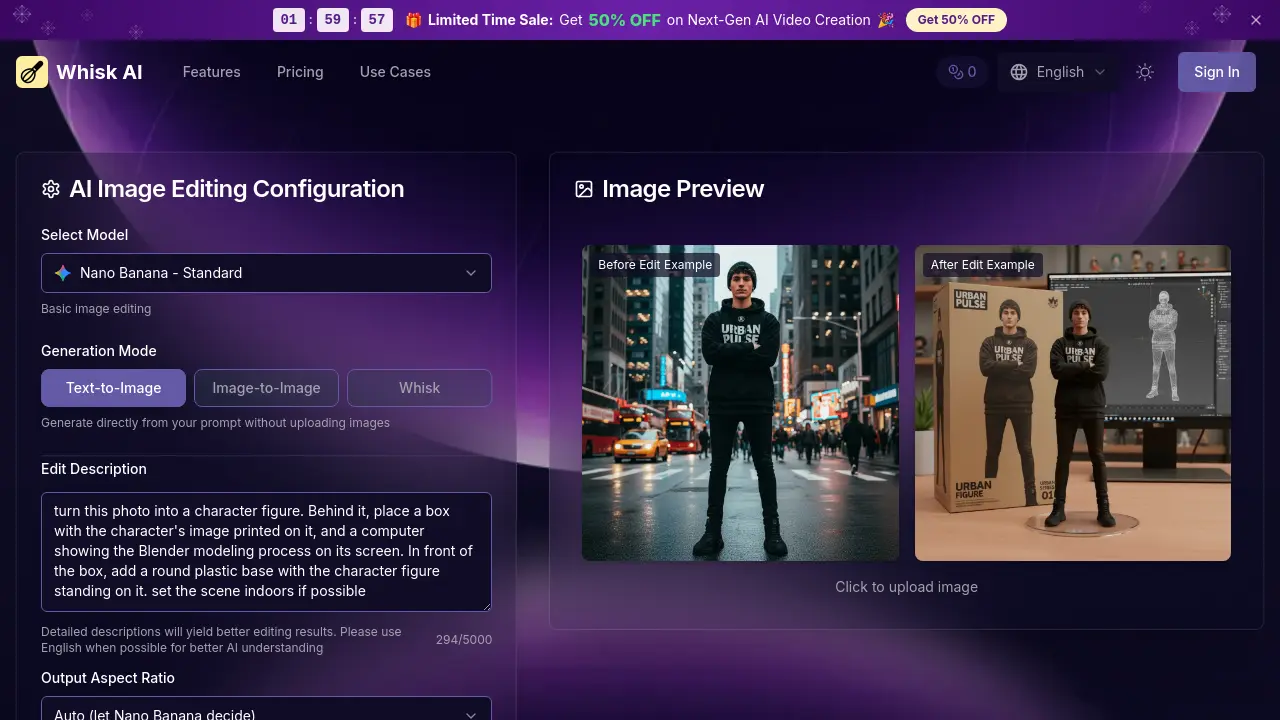1280x720 pixels.
Task: Click the gear icon beside AI Image Editing Configuration
Action: [x=51, y=189]
